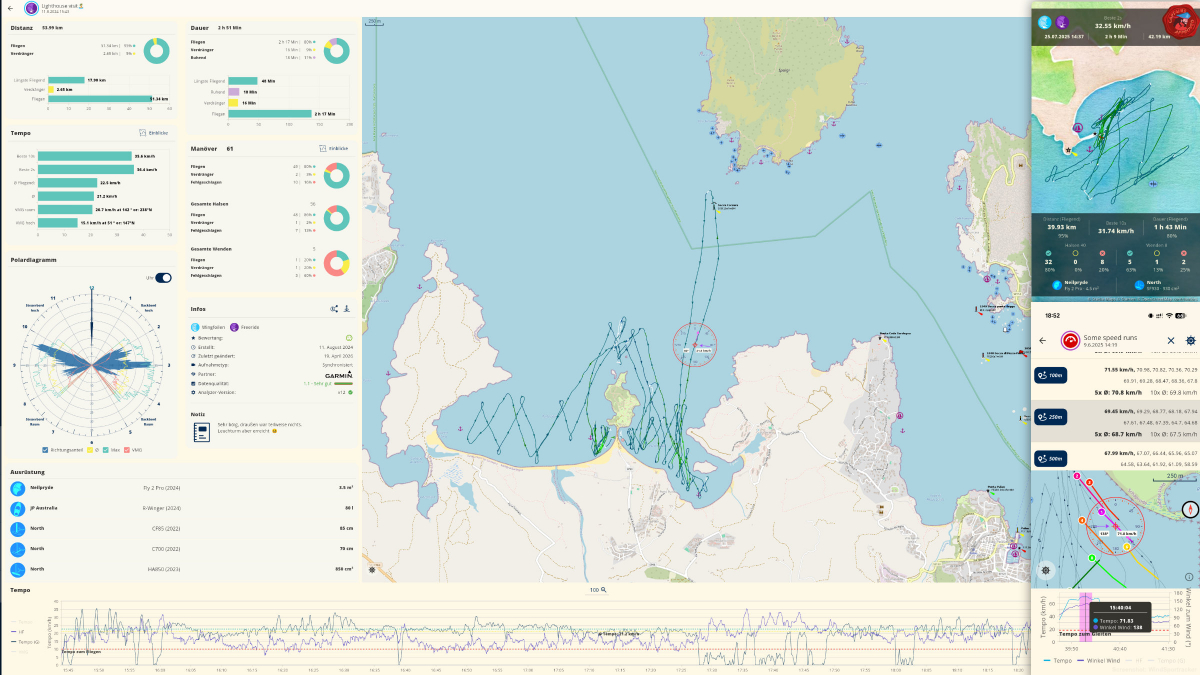Click the Garmin partner logo link
The width and height of the screenshot is (1200, 675).
pyautogui.click(x=339, y=374)
